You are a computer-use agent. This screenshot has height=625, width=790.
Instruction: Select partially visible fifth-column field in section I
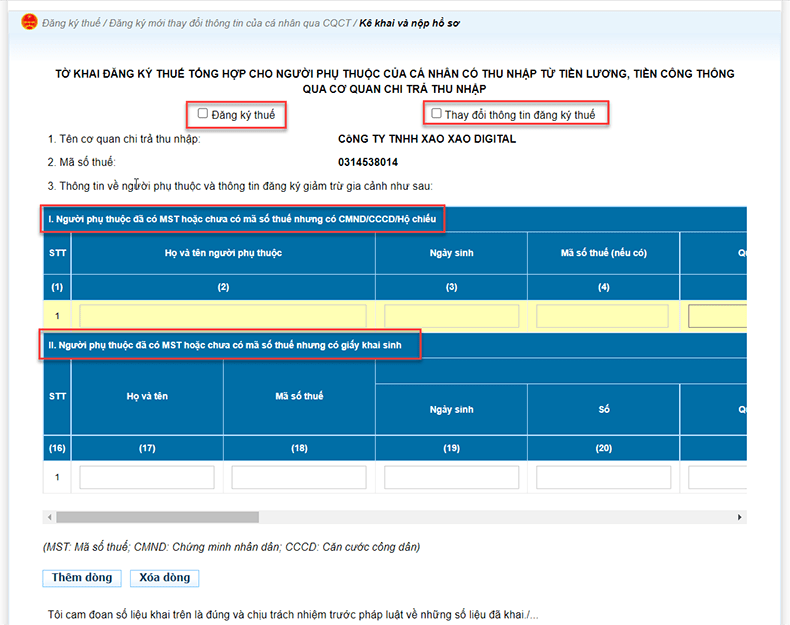(x=717, y=317)
